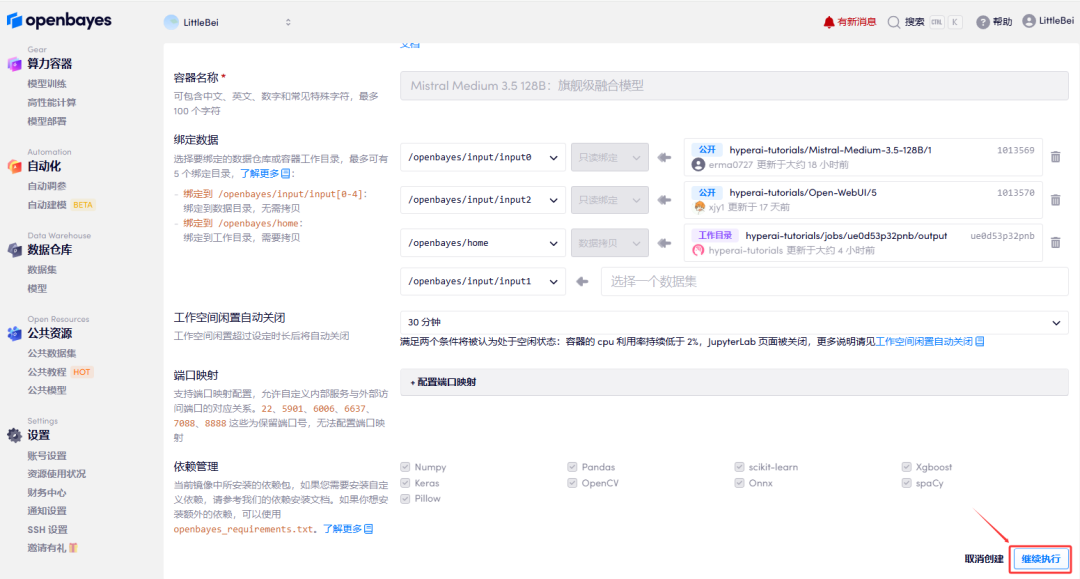Click the erma0727 author avatar
The width and height of the screenshot is (1080, 579).
click(698, 165)
